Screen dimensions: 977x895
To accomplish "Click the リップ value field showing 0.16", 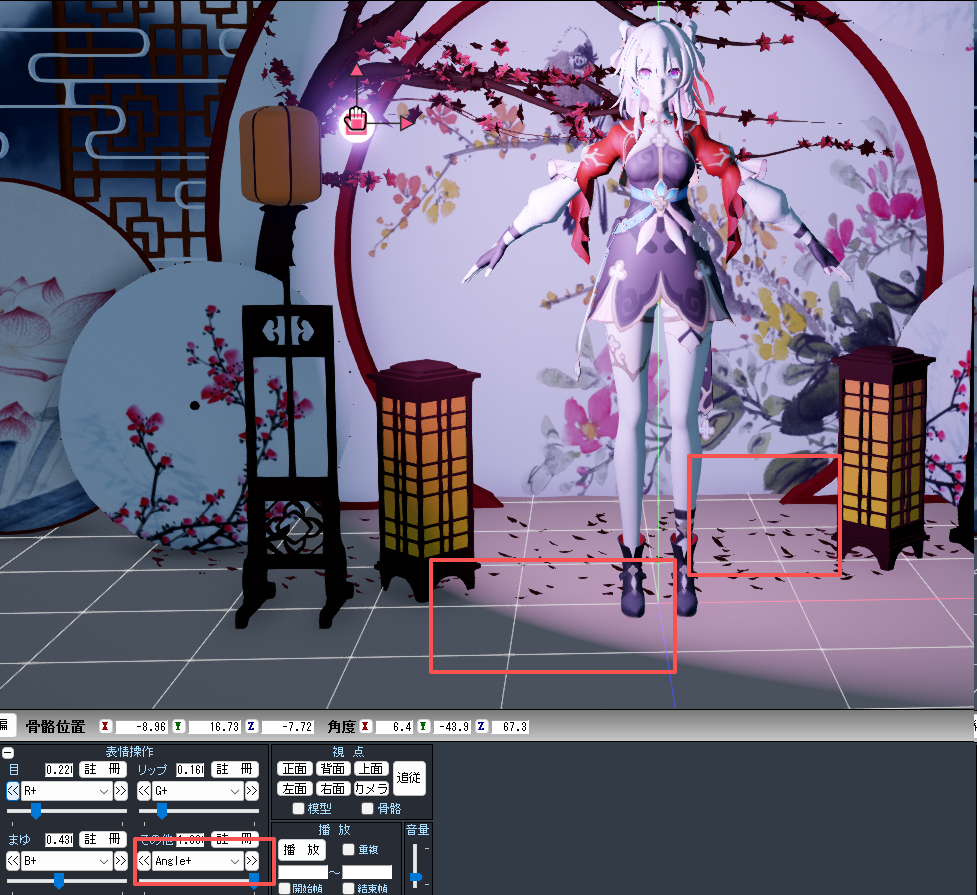I will tap(190, 770).
